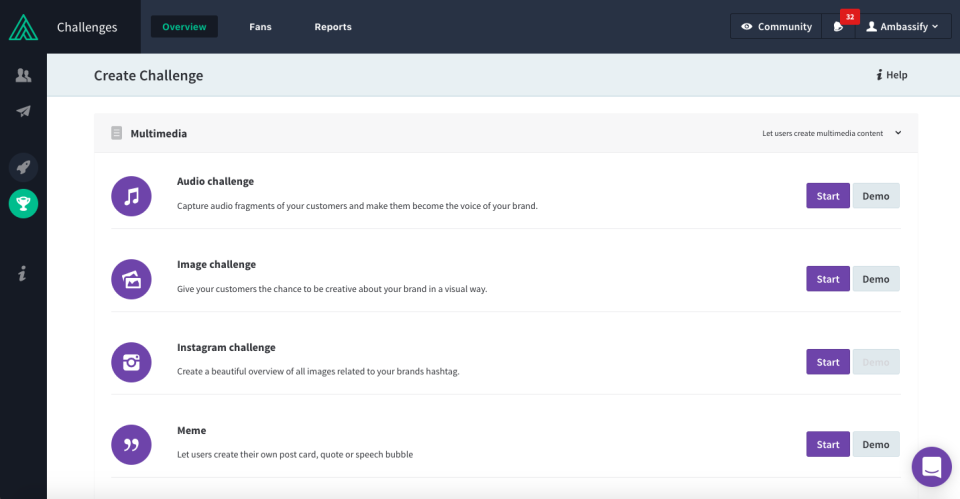The image size is (960, 499).
Task: Open the Community view button
Action: coord(776,26)
